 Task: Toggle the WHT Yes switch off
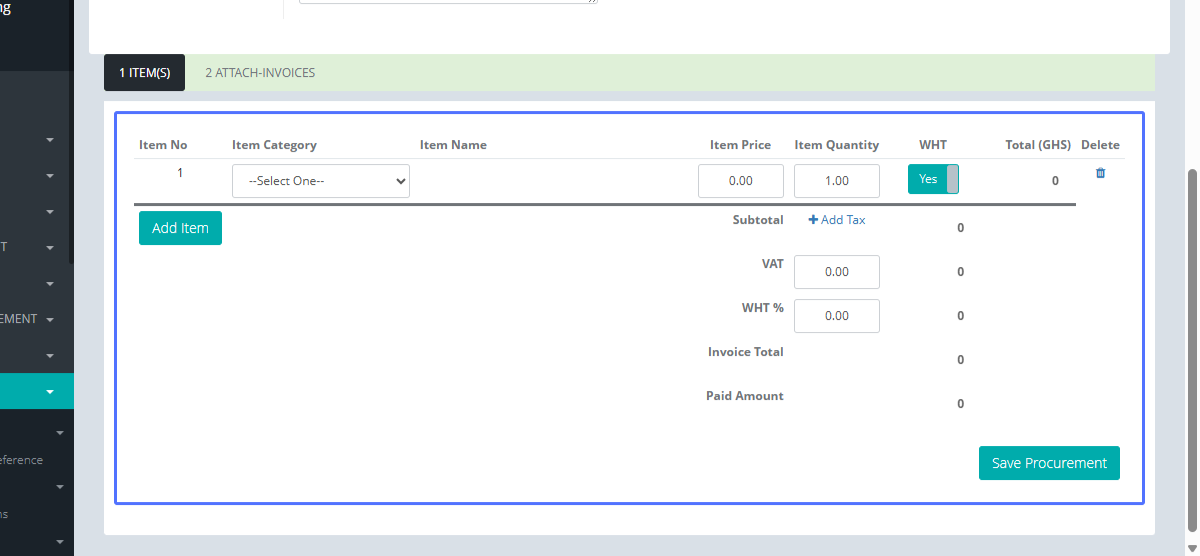(933, 179)
